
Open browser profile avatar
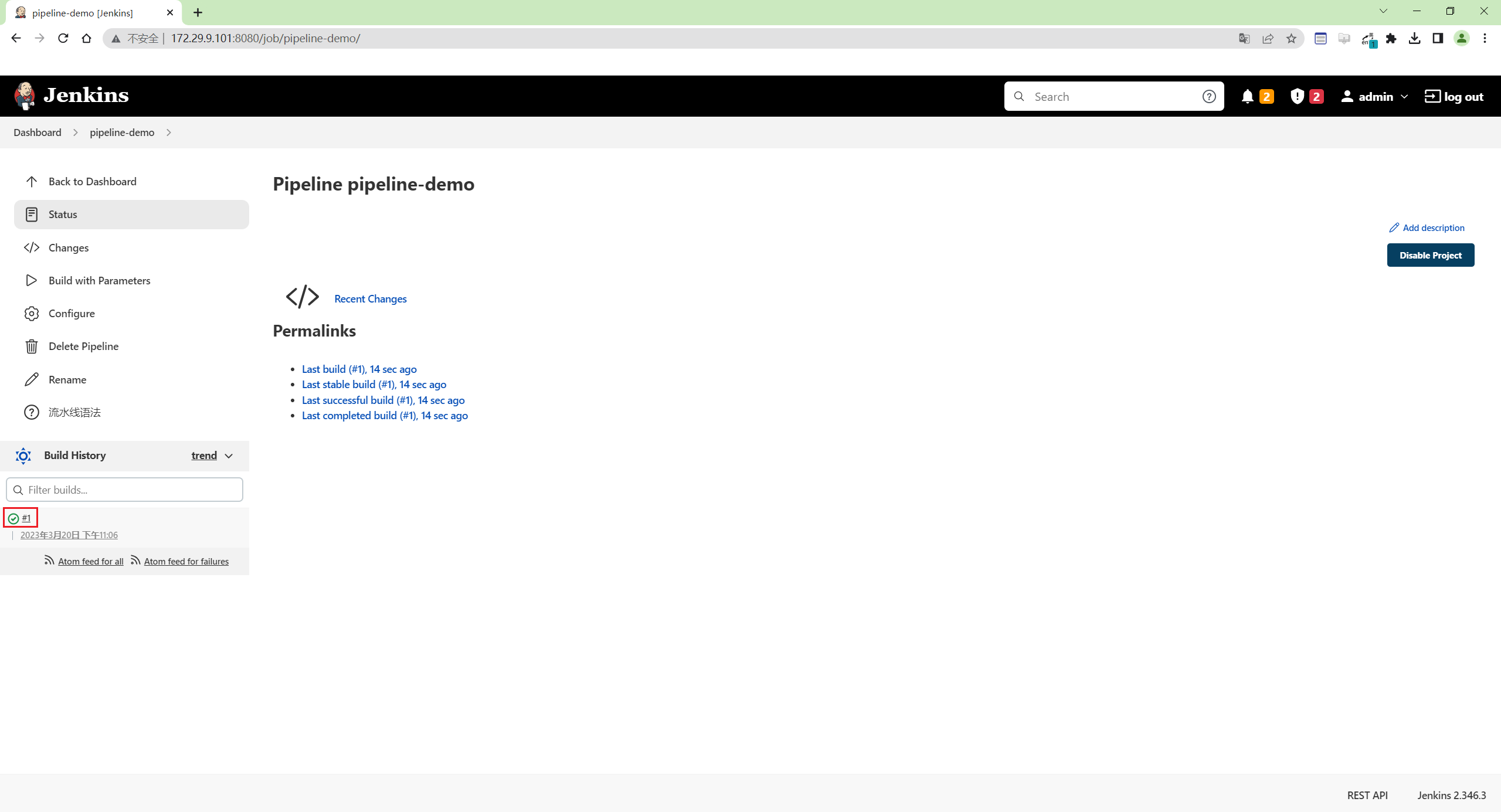pos(1461,38)
